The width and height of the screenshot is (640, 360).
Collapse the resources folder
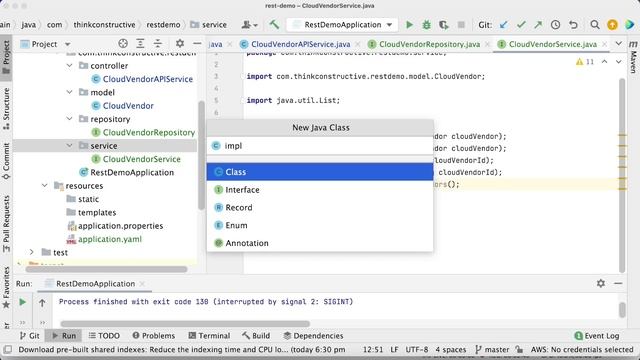(x=44, y=186)
